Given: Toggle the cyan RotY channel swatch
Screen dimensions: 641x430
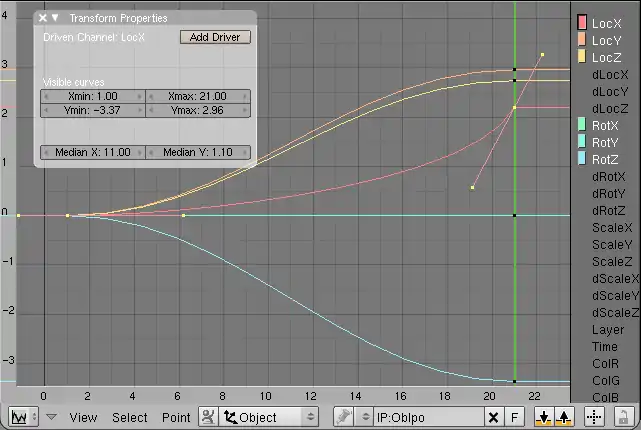Looking at the screenshot, I should [582, 142].
